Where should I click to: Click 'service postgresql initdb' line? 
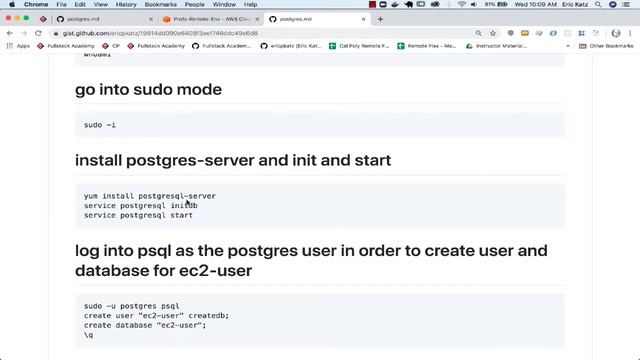point(141,206)
